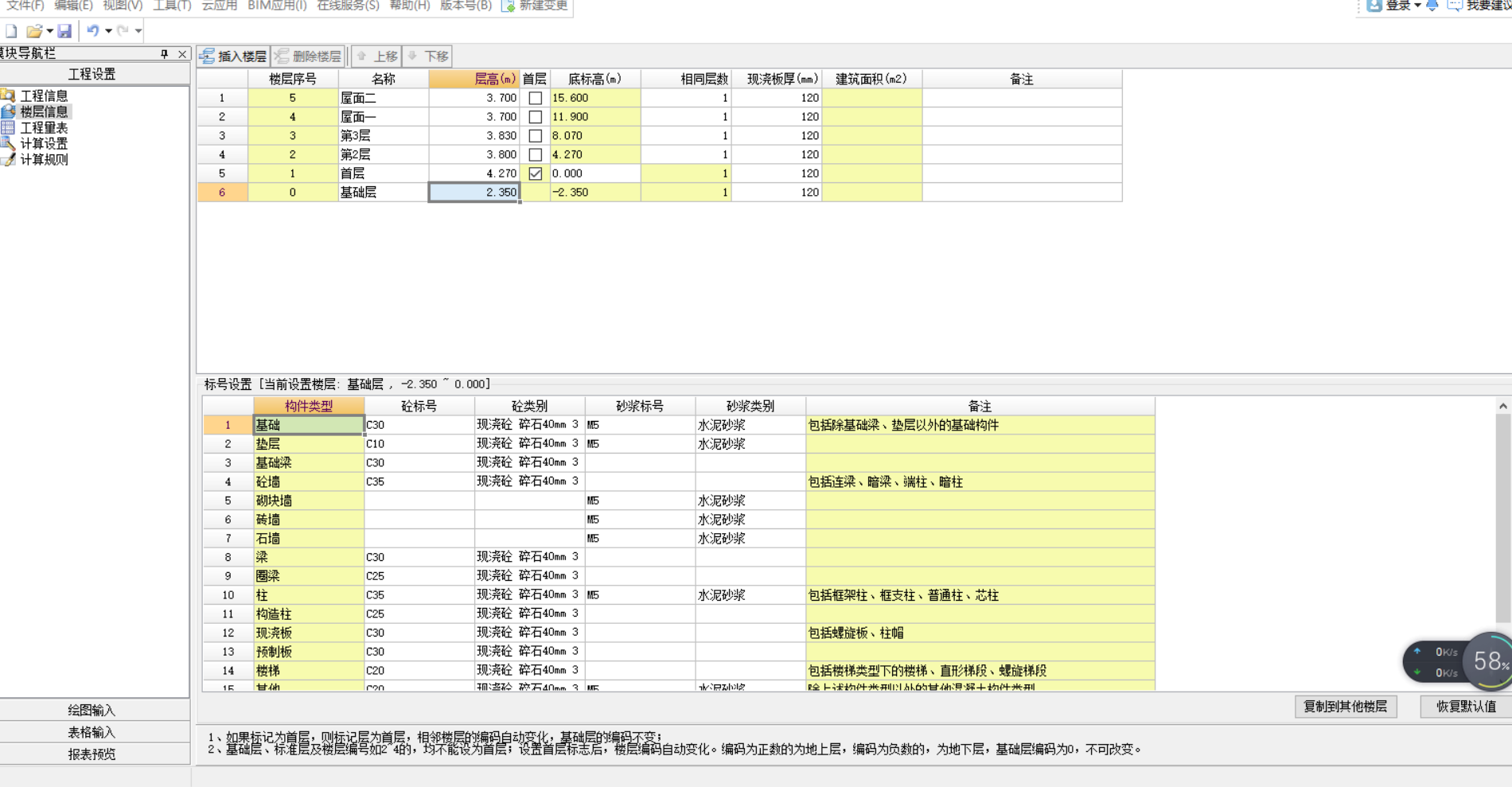The image size is (1512, 787).
Task: Click the 垫层 row C10 grade cell
Action: click(419, 444)
